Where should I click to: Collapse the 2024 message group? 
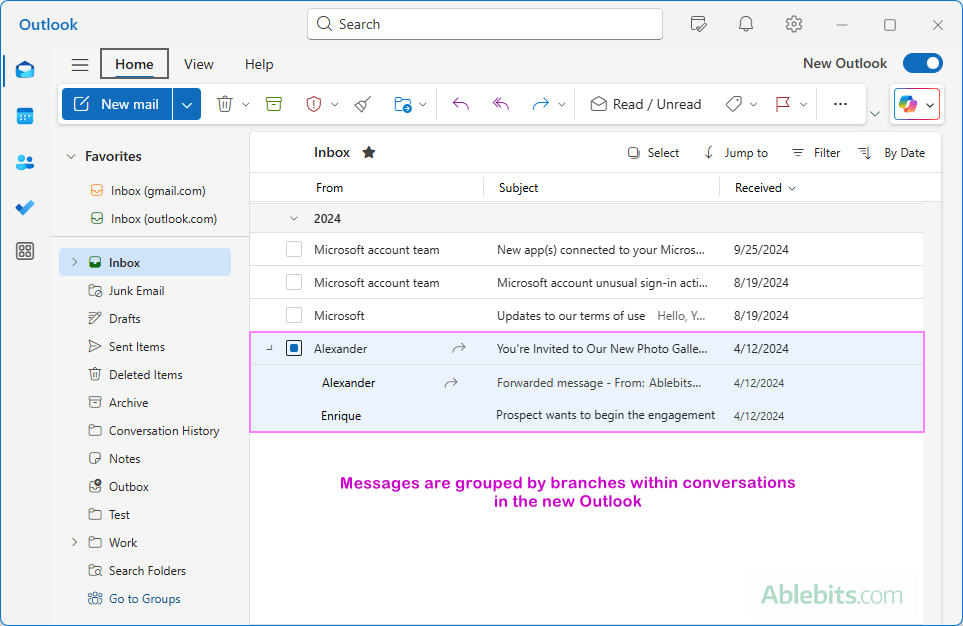coord(294,219)
